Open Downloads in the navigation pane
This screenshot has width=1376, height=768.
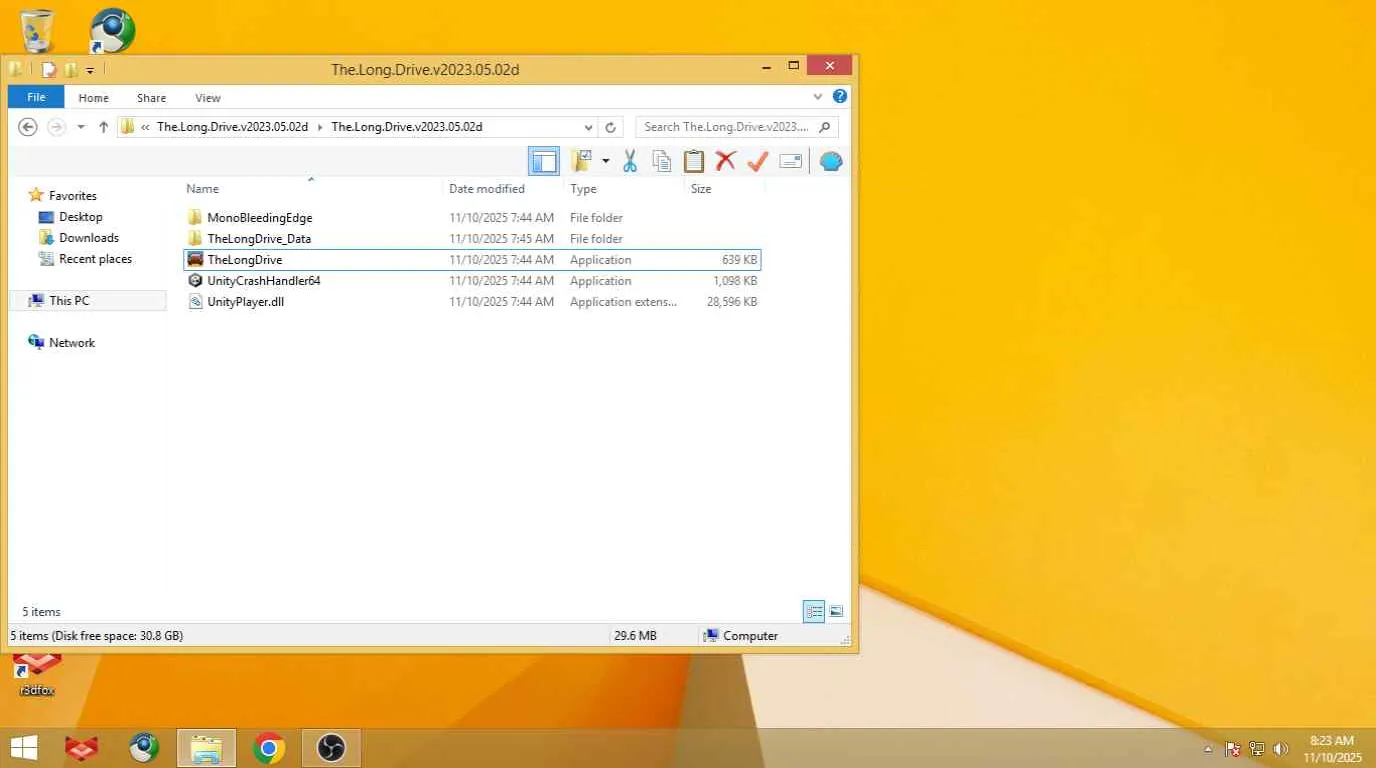click(x=89, y=238)
